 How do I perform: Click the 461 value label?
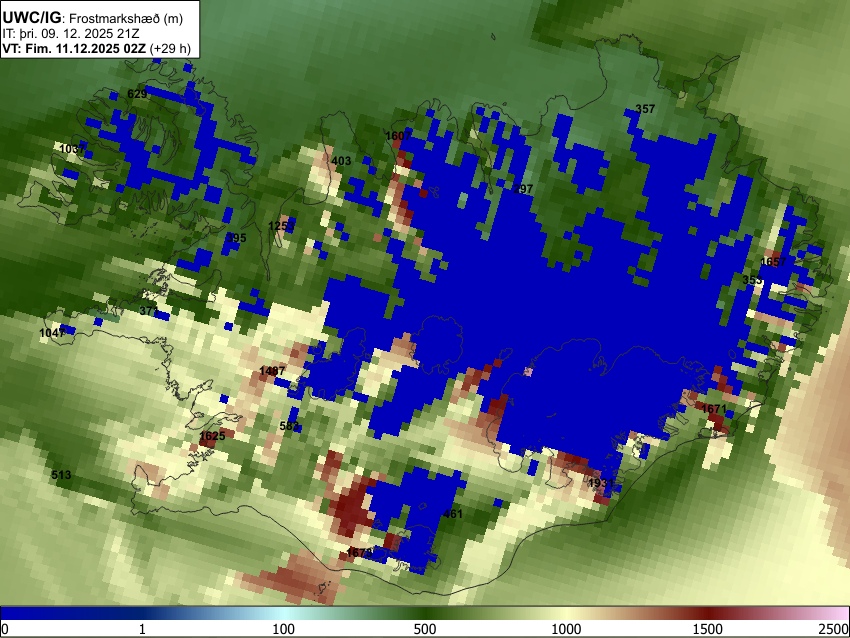point(453,514)
